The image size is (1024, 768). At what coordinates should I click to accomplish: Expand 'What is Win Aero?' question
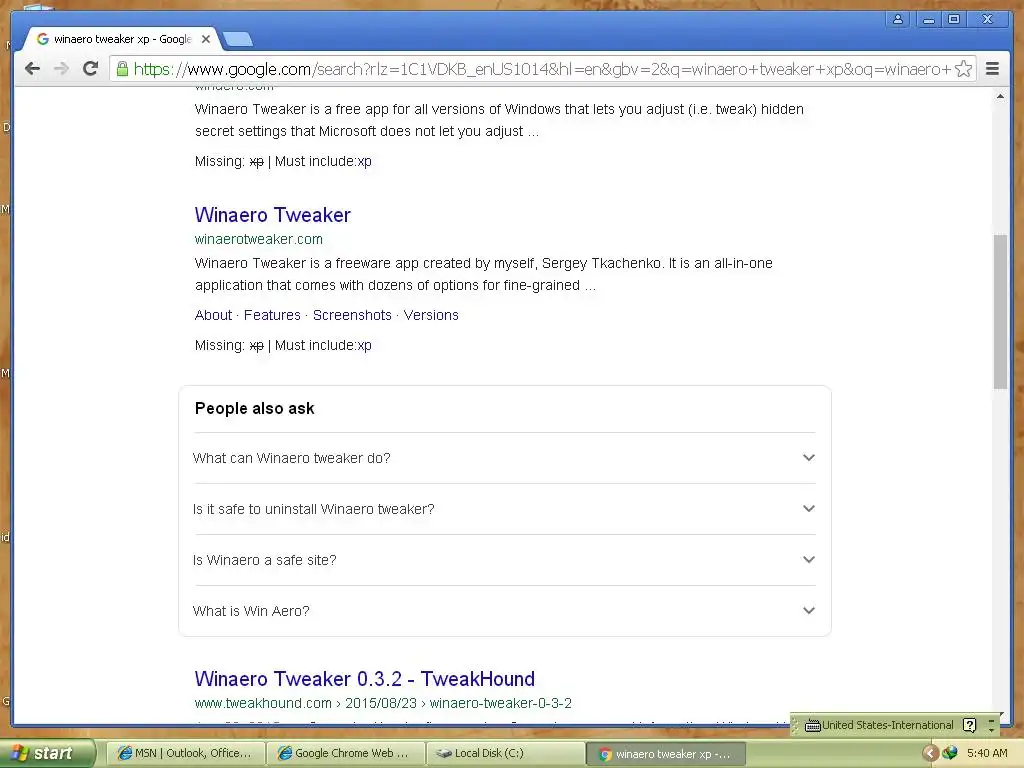point(504,611)
